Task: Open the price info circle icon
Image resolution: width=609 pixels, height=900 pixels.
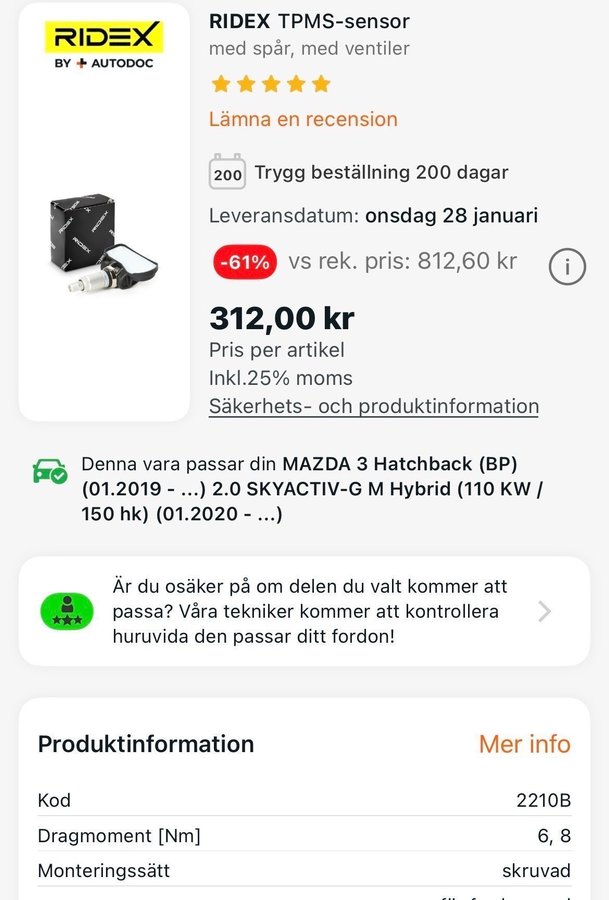Action: coord(567,266)
